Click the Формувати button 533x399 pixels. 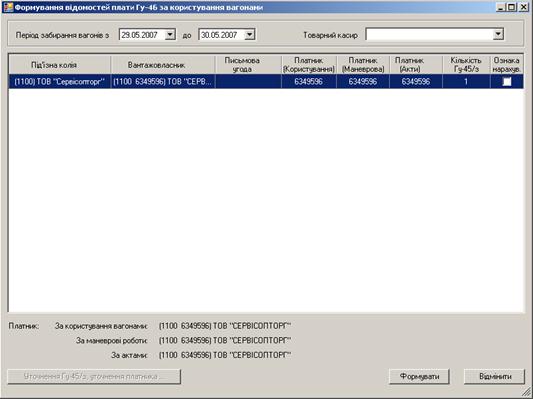coord(419,377)
